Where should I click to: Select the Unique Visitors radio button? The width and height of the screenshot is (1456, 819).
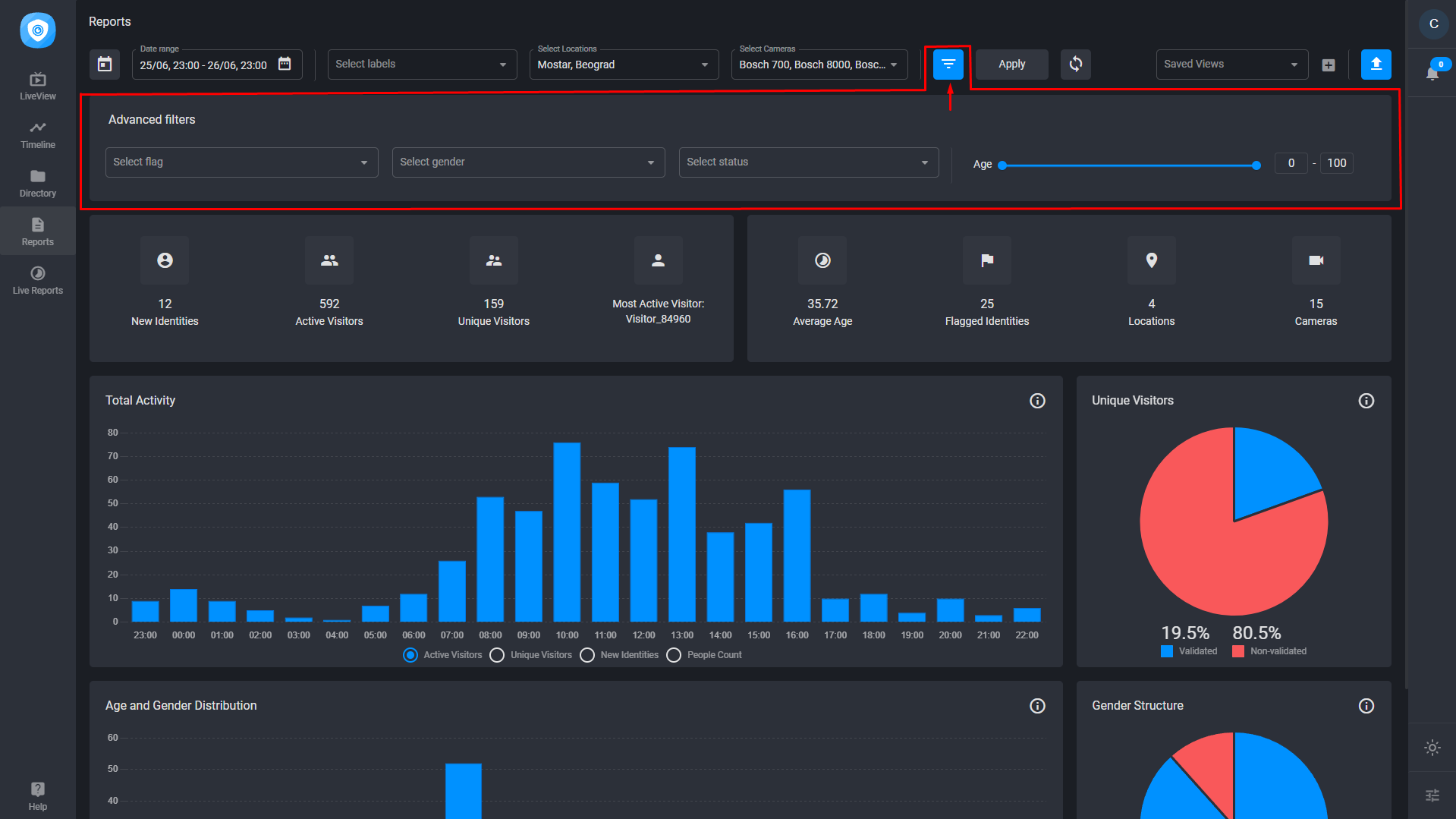[497, 655]
